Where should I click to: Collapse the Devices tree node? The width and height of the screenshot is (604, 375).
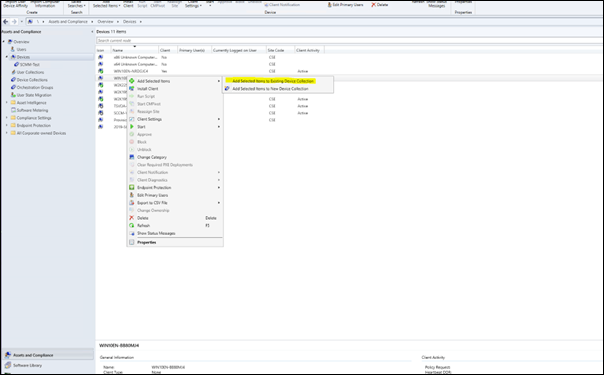click(x=7, y=57)
